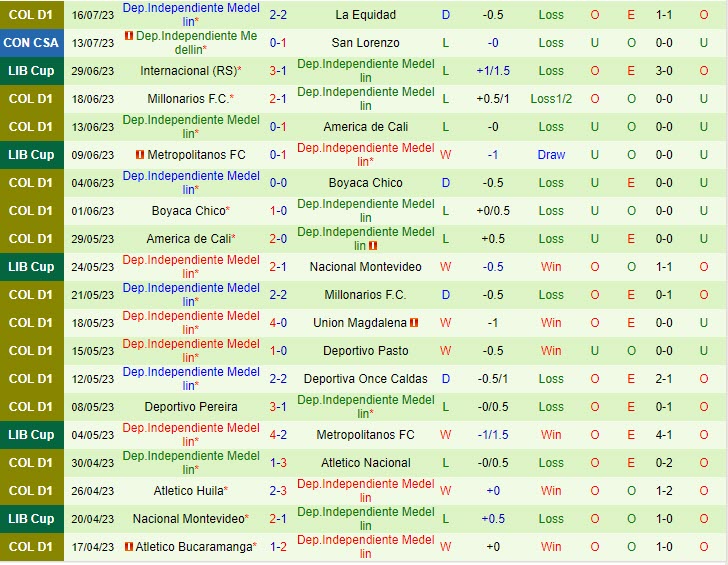Viewport: 728px width, 565px height.
Task: Click America de Cali away team on 13/06/23
Action: pos(366,127)
